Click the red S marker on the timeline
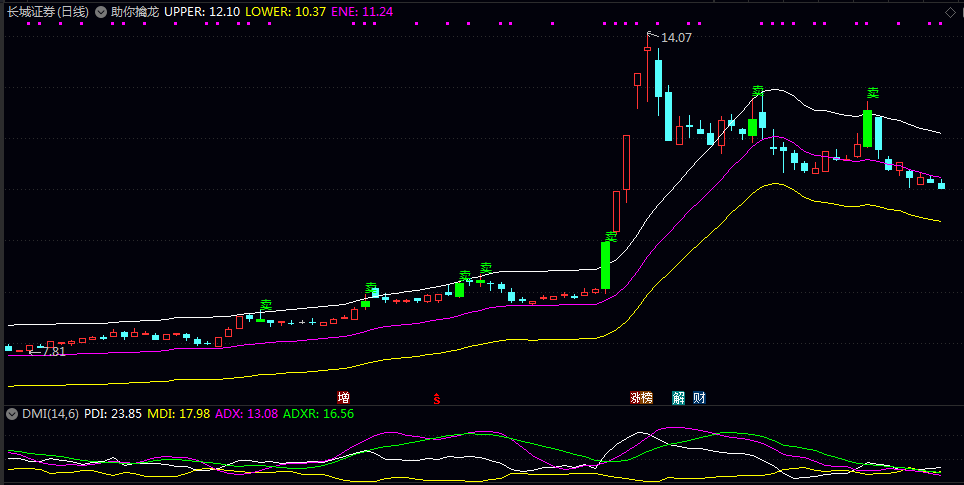Screen dimensions: 964x485 point(437,398)
